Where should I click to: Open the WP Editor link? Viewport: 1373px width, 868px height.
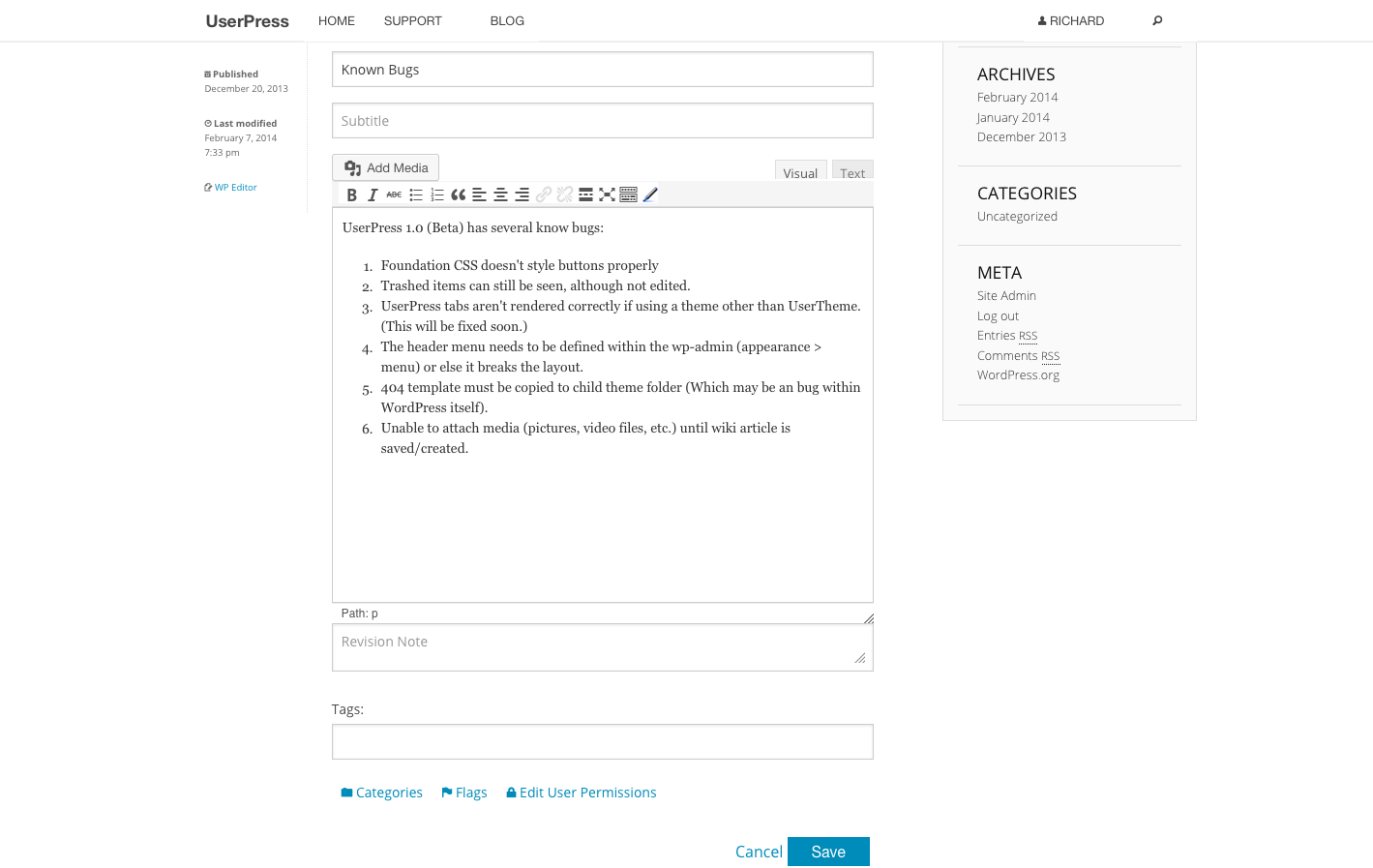(x=230, y=188)
